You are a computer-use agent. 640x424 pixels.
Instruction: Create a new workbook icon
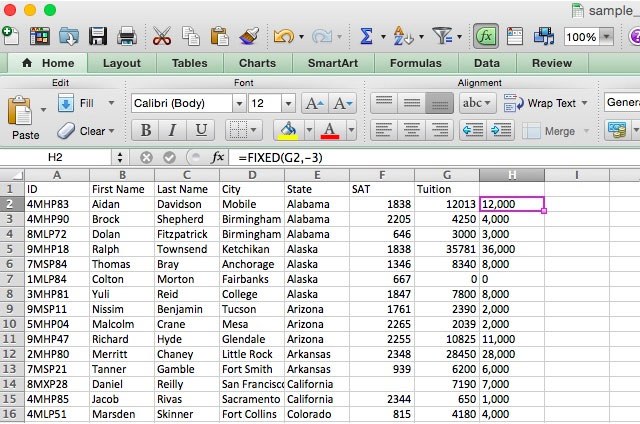tap(10, 36)
